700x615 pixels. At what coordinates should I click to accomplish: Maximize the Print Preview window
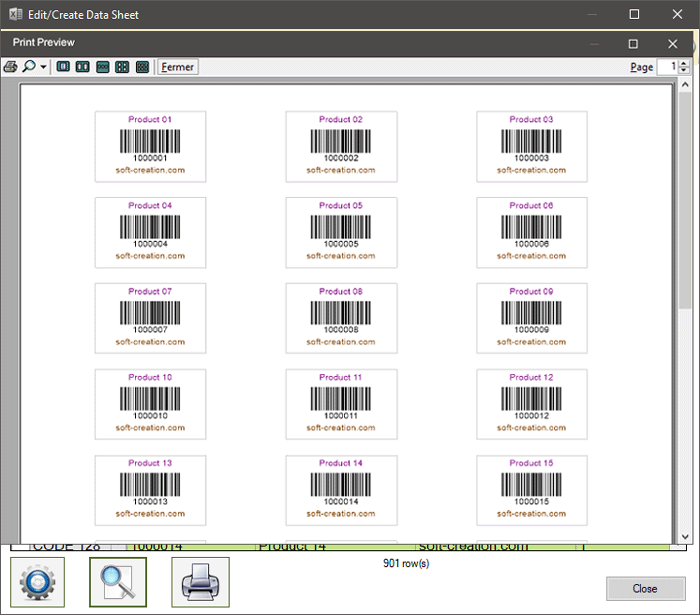click(633, 44)
